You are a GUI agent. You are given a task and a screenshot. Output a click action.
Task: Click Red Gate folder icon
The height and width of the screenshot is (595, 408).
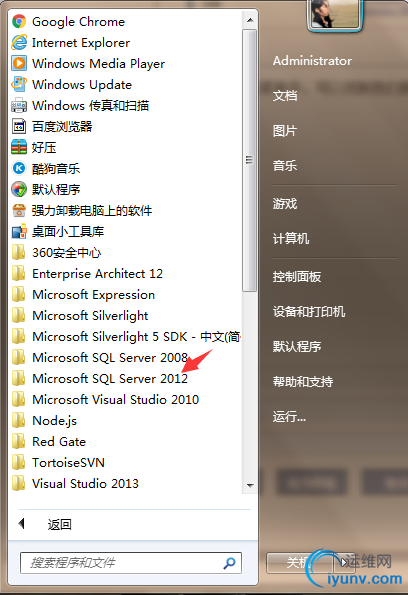click(x=19, y=441)
